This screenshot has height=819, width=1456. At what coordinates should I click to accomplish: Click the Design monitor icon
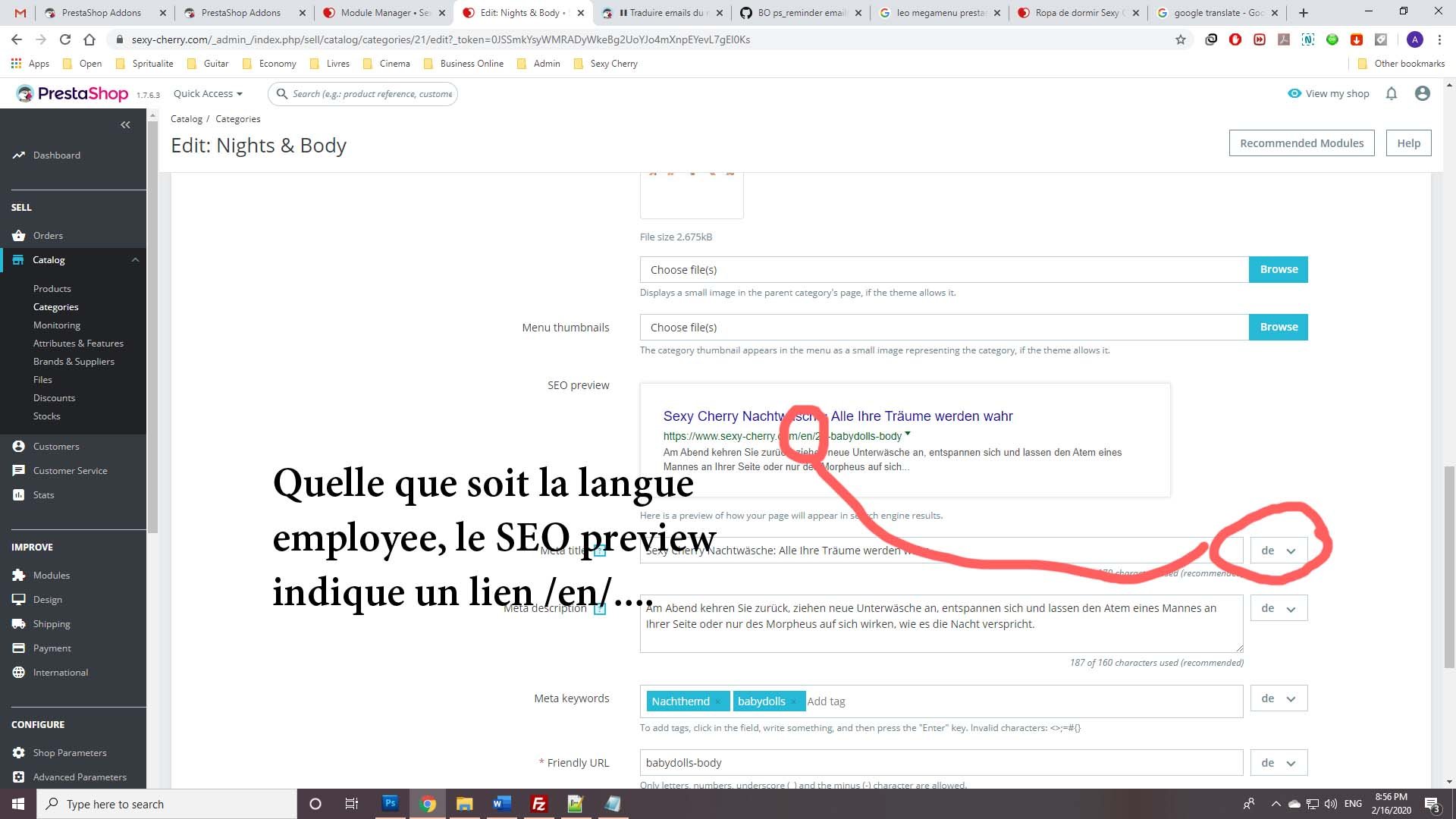(x=18, y=599)
